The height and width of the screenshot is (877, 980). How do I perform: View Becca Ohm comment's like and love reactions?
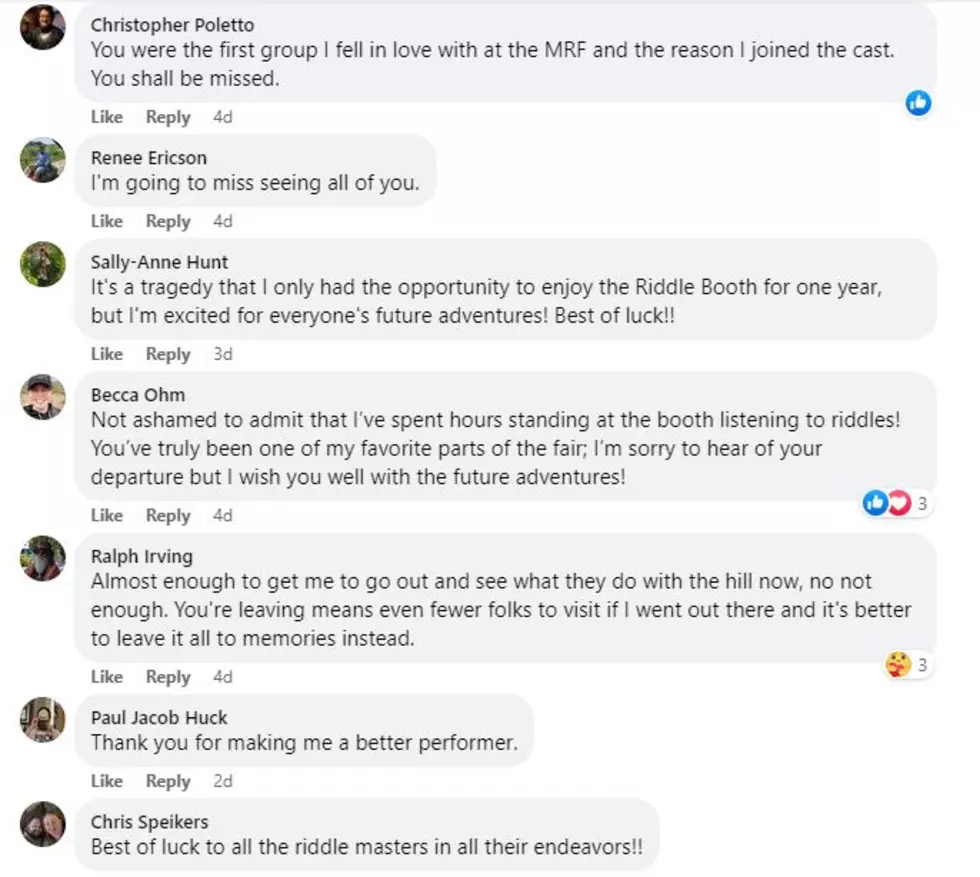[x=898, y=503]
